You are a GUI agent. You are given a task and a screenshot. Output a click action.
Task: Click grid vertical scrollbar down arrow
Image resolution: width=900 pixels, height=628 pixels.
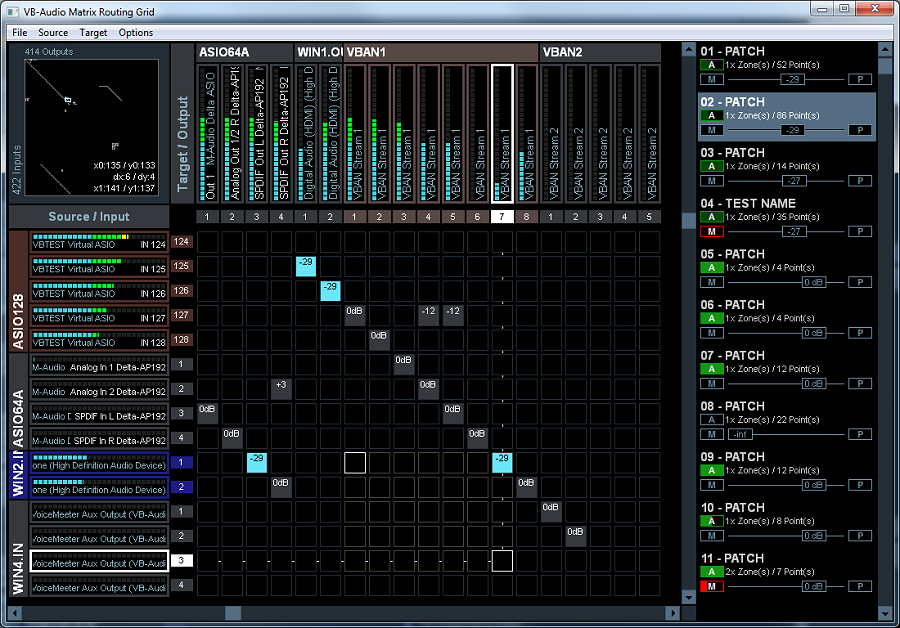(689, 597)
